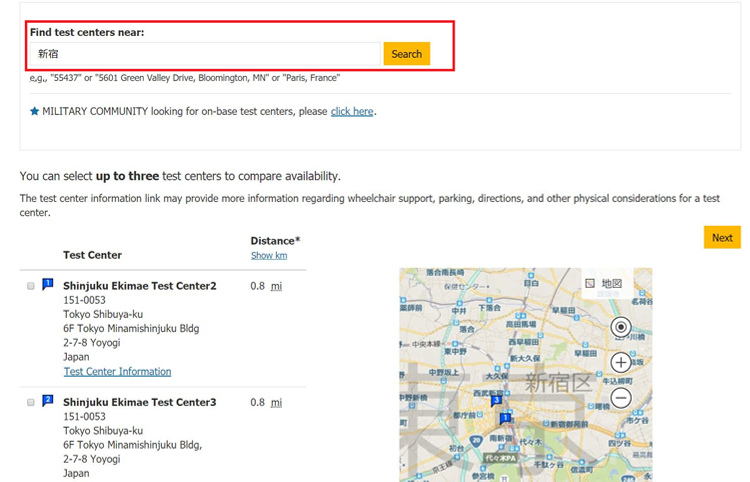Click the 'mi' unit next to Test Center3

click(x=276, y=403)
